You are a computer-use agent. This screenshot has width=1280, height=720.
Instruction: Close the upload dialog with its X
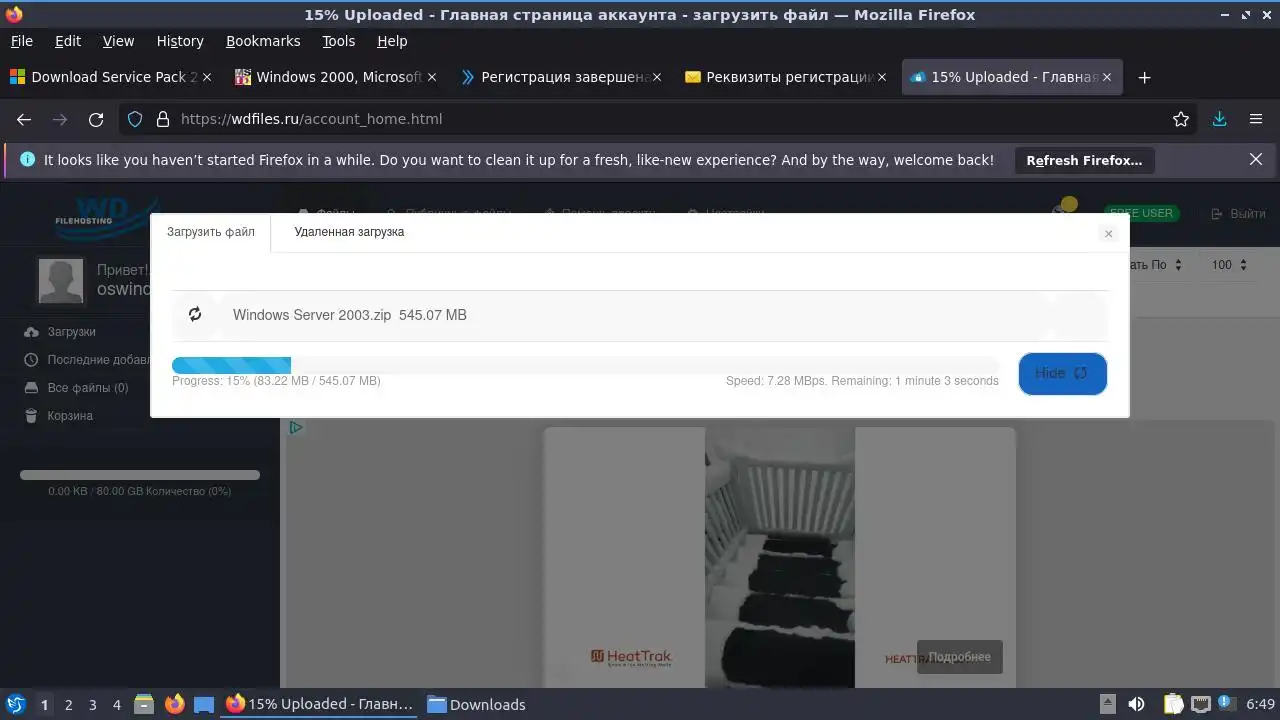pos(1108,233)
